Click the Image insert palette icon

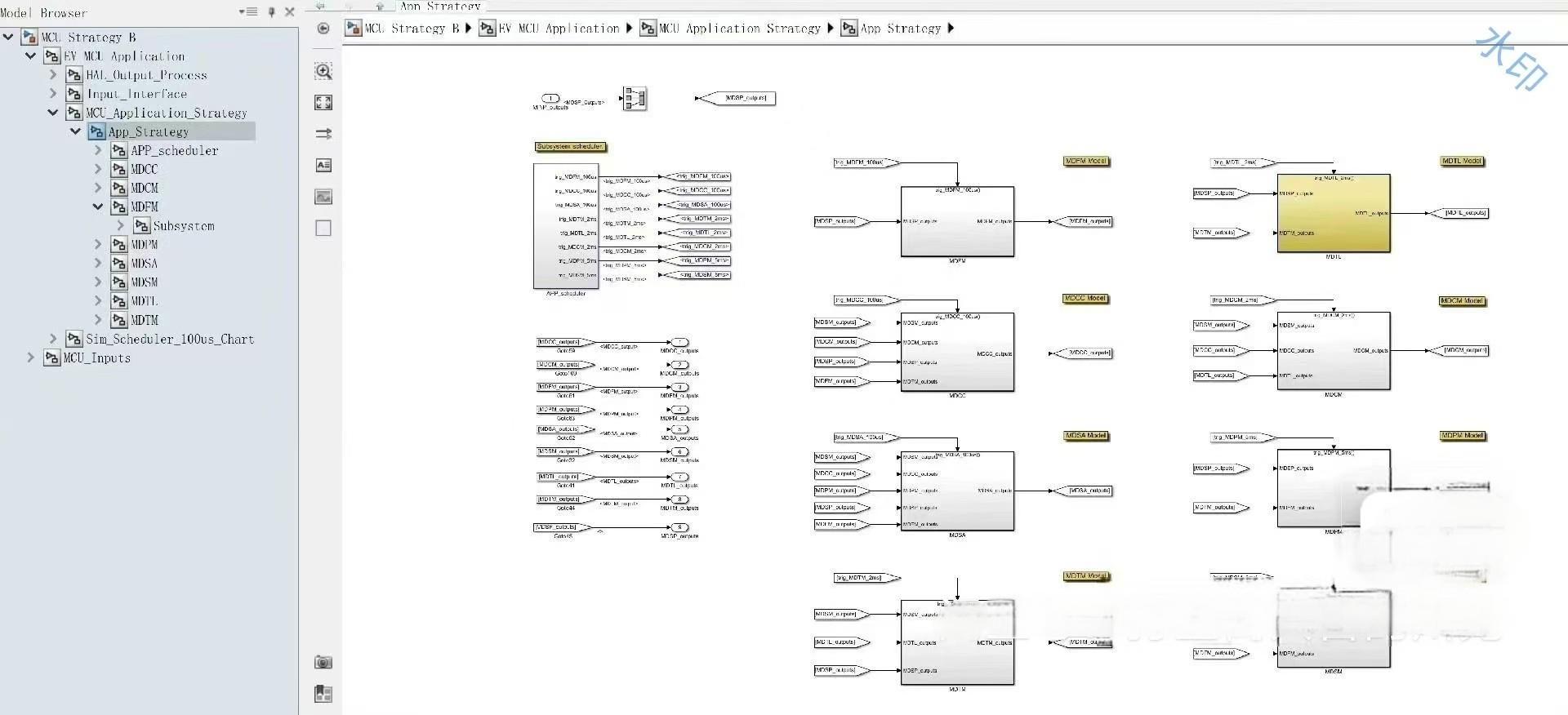coord(323,197)
